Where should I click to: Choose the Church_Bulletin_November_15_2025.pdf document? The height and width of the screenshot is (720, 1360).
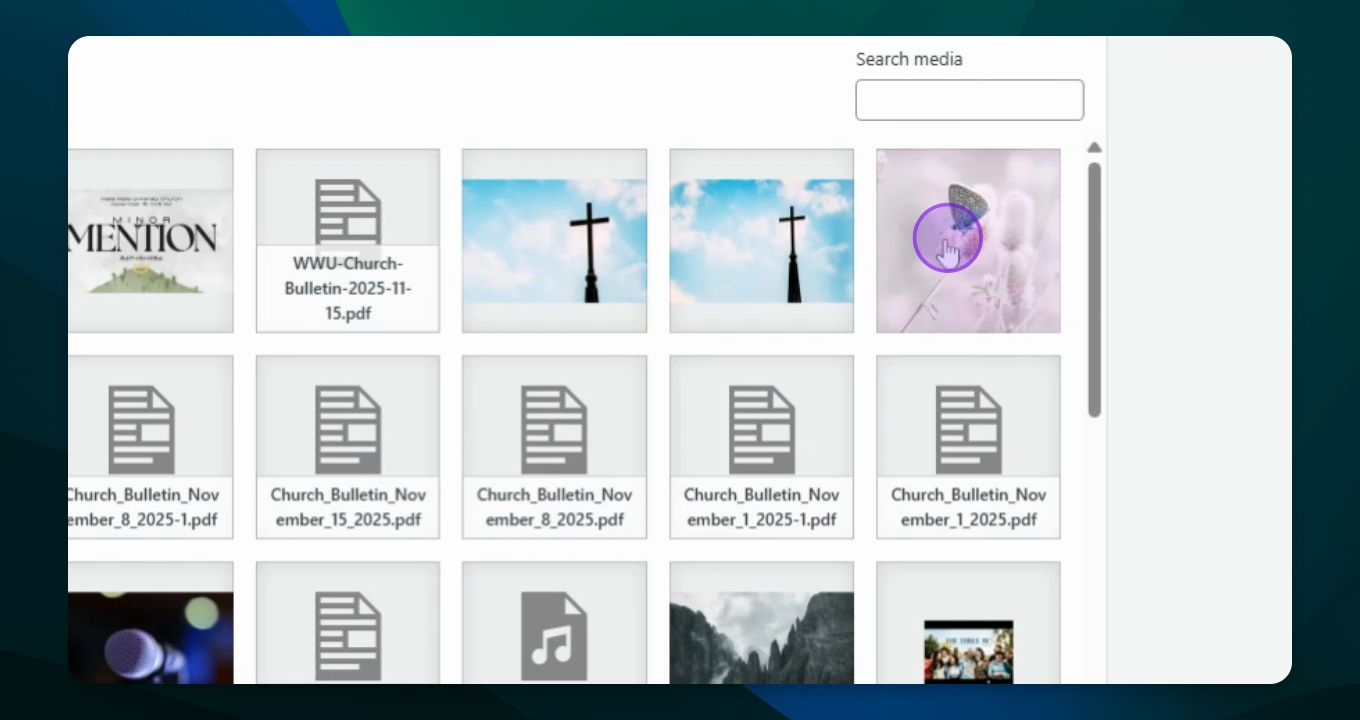coord(347,447)
